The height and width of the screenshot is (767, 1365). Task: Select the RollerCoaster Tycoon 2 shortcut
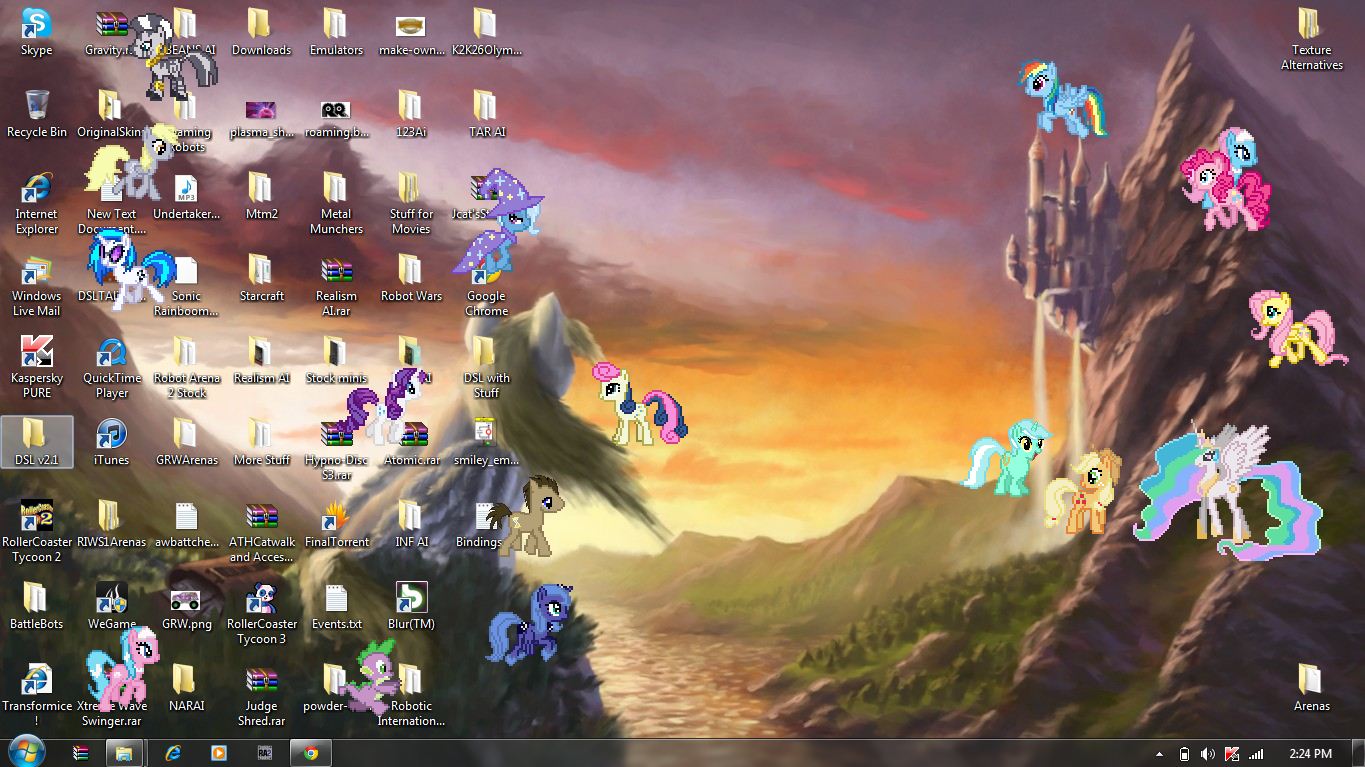[37, 531]
